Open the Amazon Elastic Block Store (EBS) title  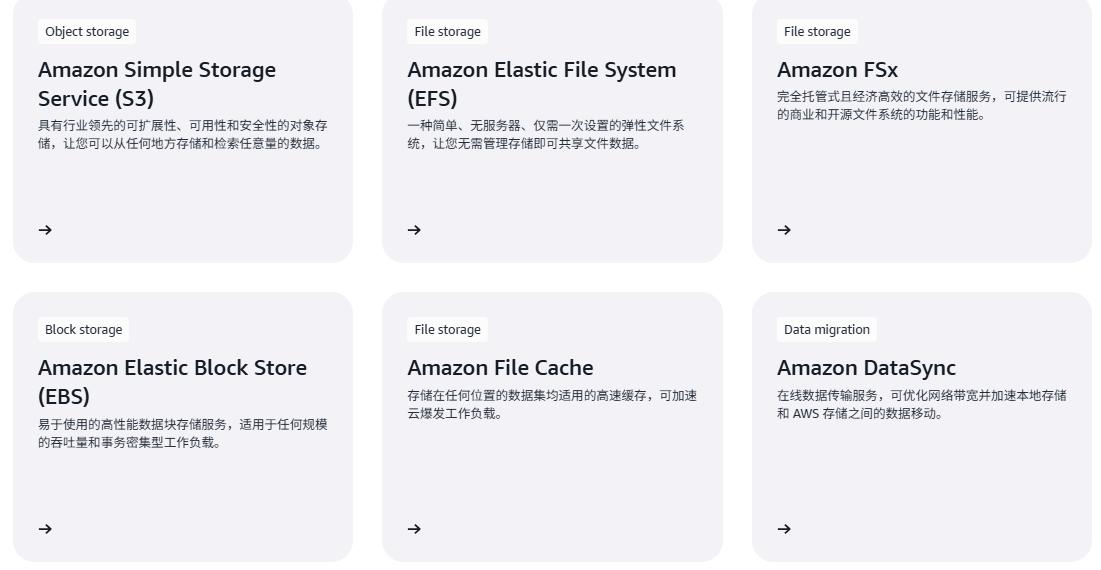tap(172, 382)
